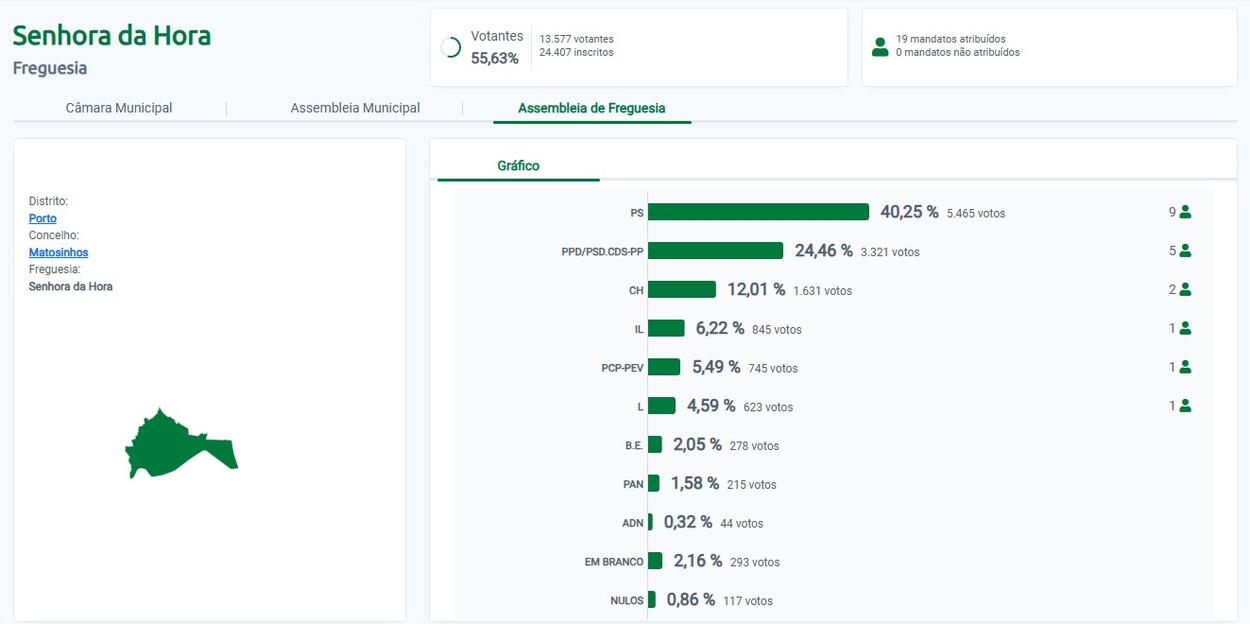Click the PS mandates person icon
Screen dimensions: 1250x624
coord(1185,212)
